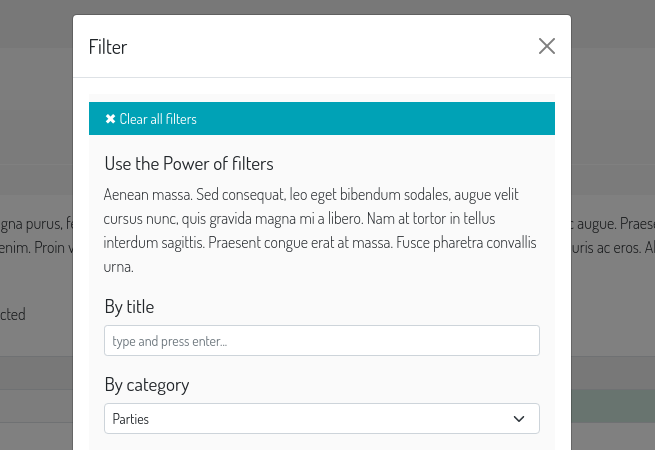Click the 'Use the Power of filters' heading
Image resolution: width=655 pixels, height=450 pixels.
(x=189, y=164)
